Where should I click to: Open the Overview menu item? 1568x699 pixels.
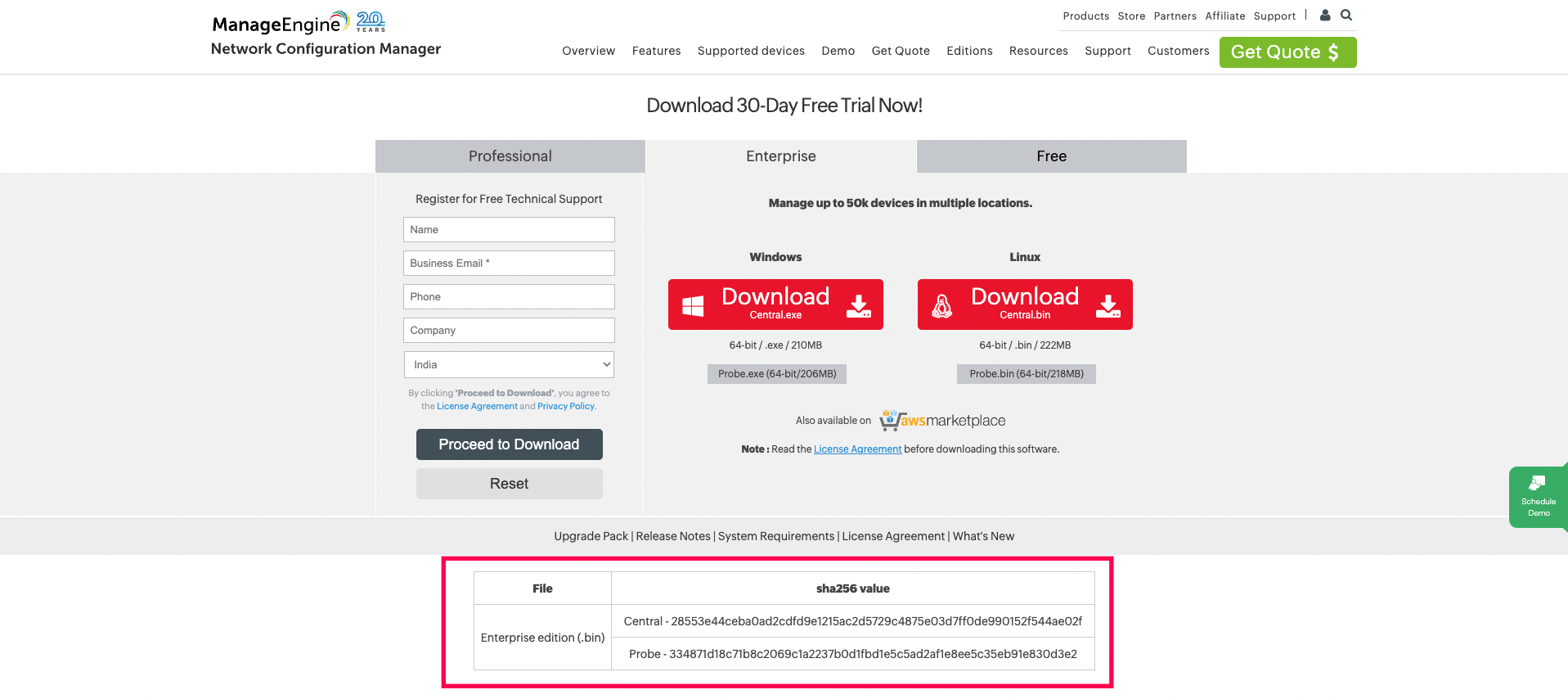click(589, 51)
